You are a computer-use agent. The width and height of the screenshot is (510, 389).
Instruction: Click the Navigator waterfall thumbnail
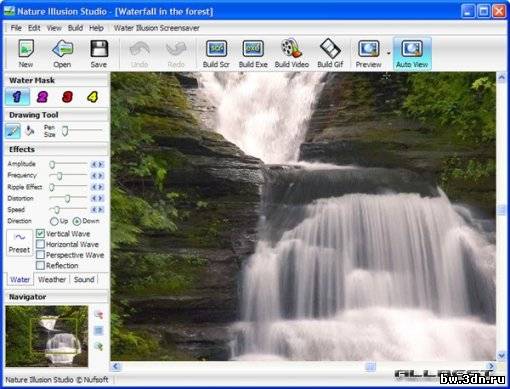click(x=47, y=336)
